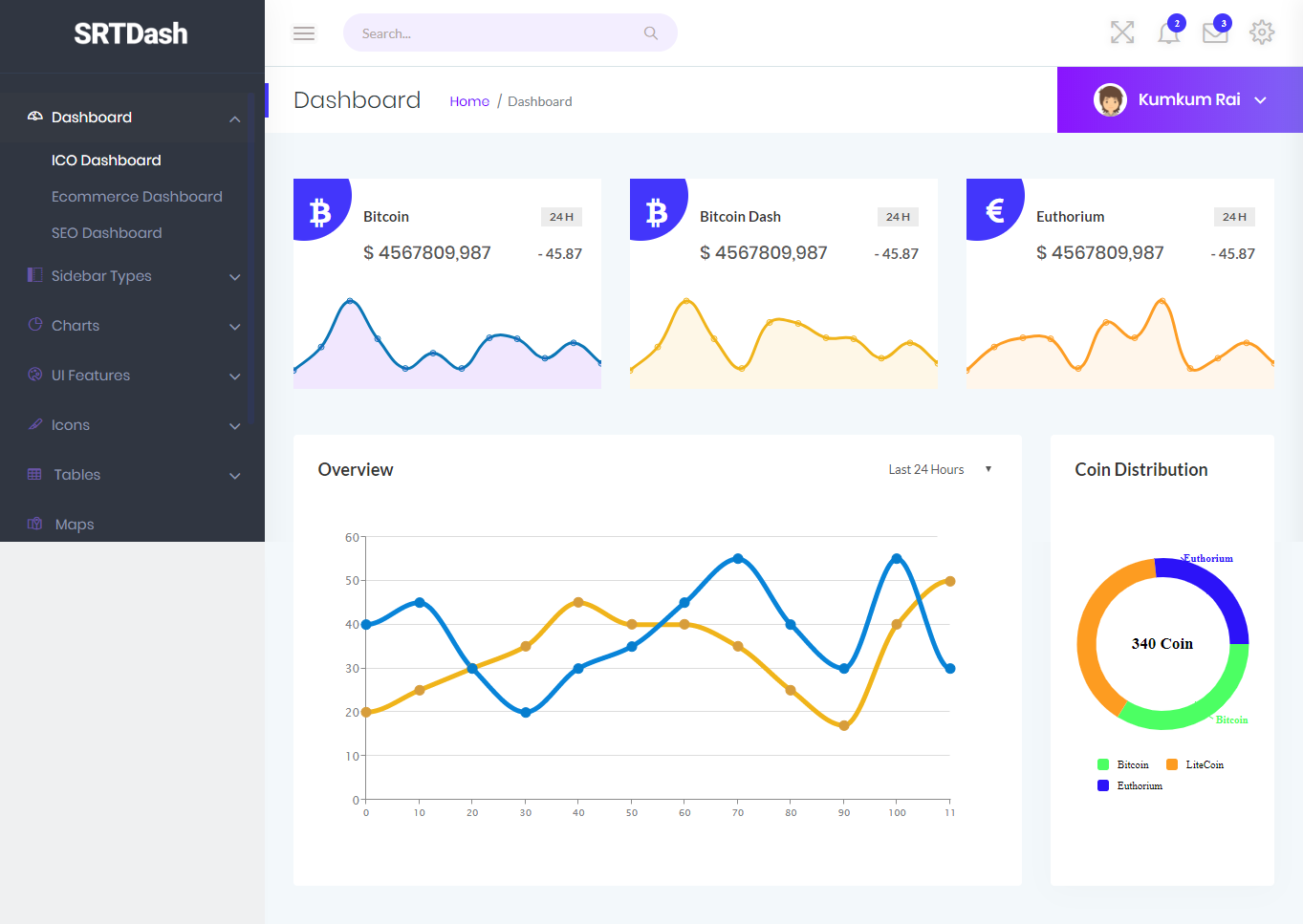This screenshot has height=924, width=1303.
Task: Click the SRTDash logo link
Action: (131, 33)
